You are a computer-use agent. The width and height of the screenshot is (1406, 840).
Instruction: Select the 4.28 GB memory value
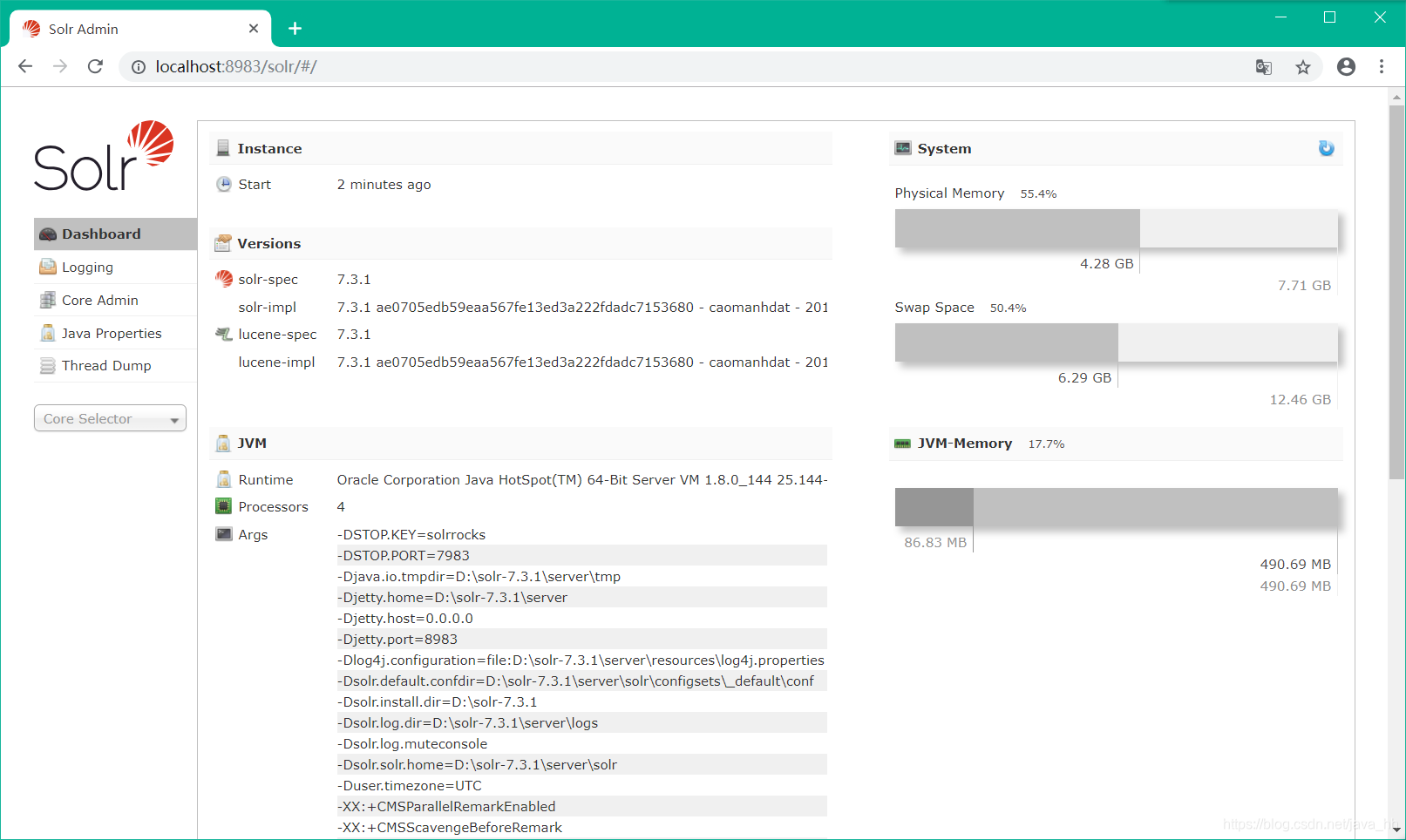click(x=1106, y=263)
